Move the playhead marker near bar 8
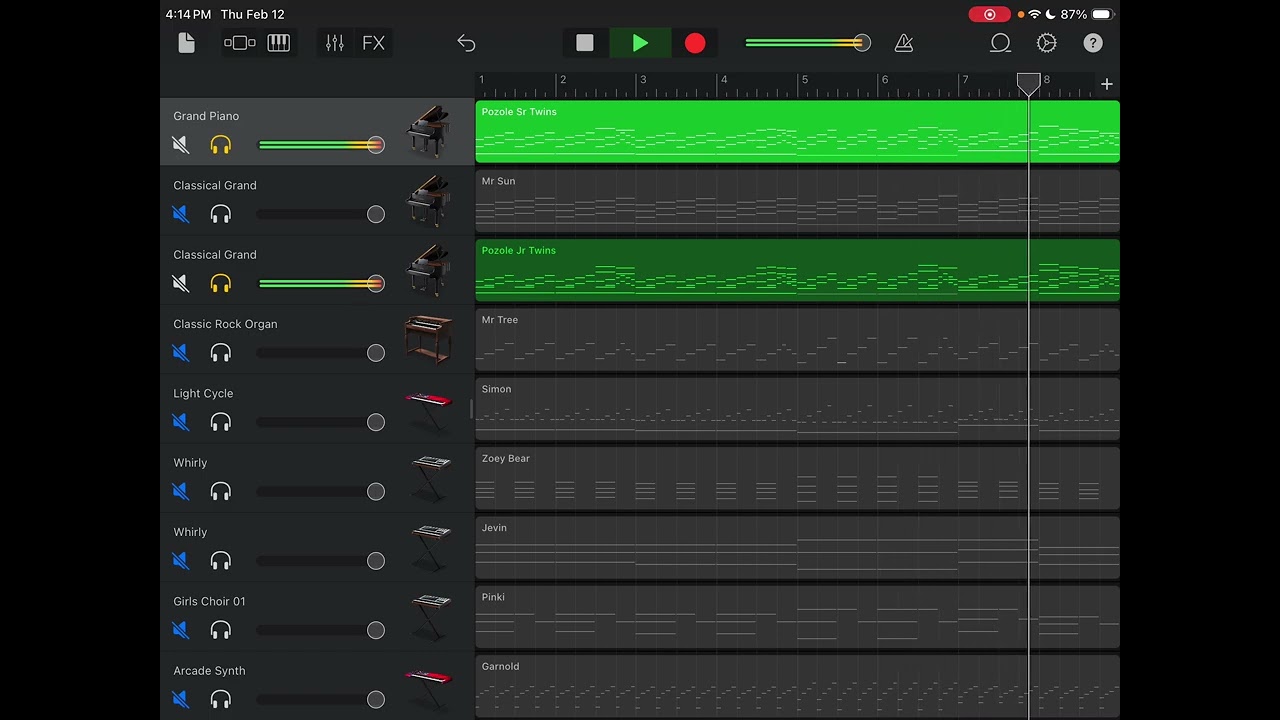This screenshot has height=720, width=1280. pos(1029,84)
